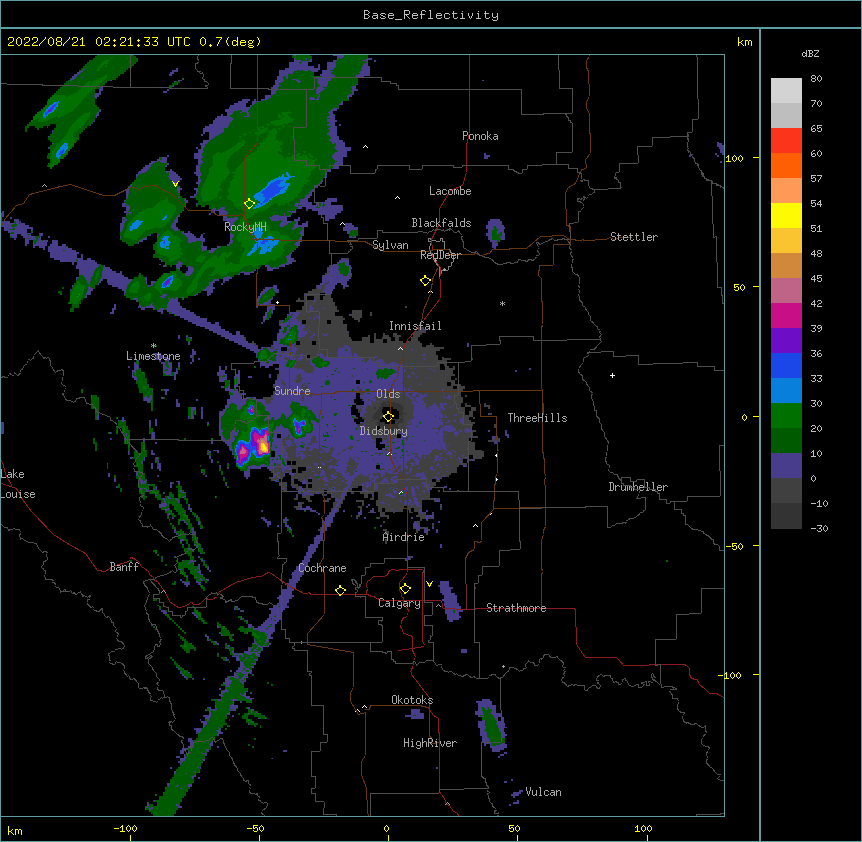Select the red 65-60 dBZ legend swatch
862x842 pixels.
click(x=786, y=141)
